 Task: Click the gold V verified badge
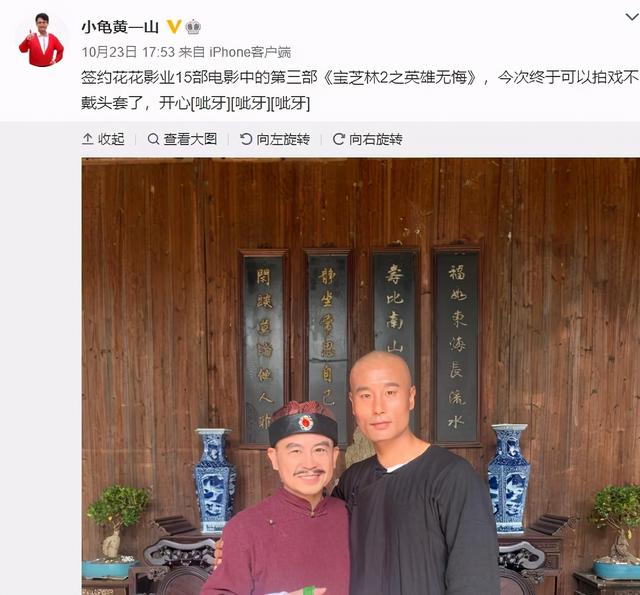[x=174, y=27]
